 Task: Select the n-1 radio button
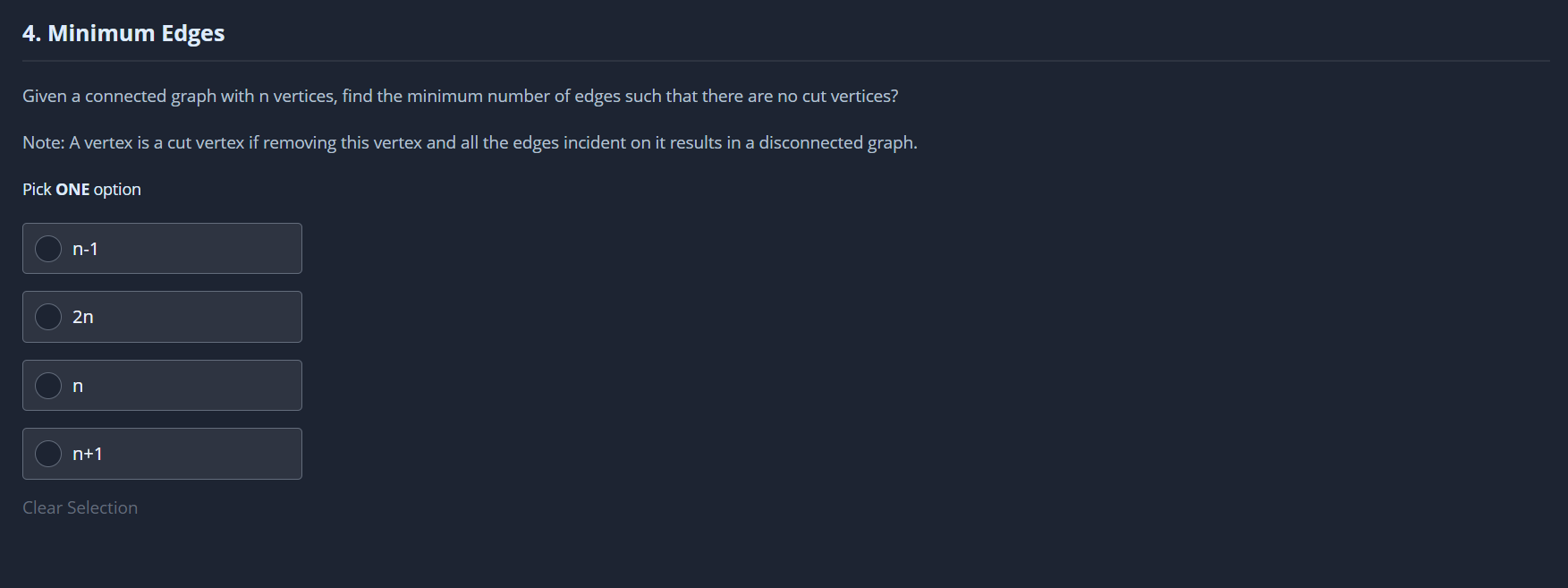(x=48, y=249)
